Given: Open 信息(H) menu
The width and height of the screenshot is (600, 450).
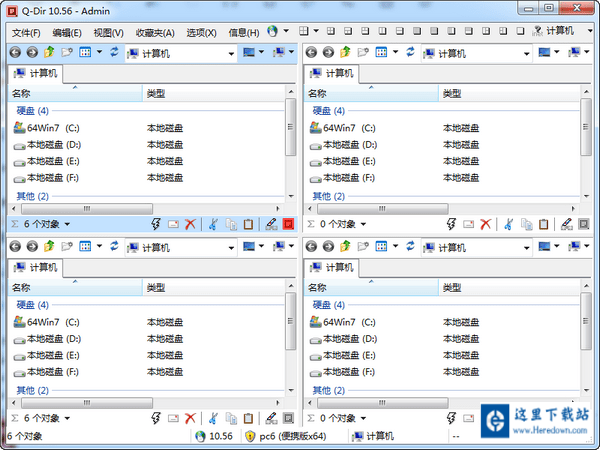Looking at the screenshot, I should pyautogui.click(x=244, y=33).
